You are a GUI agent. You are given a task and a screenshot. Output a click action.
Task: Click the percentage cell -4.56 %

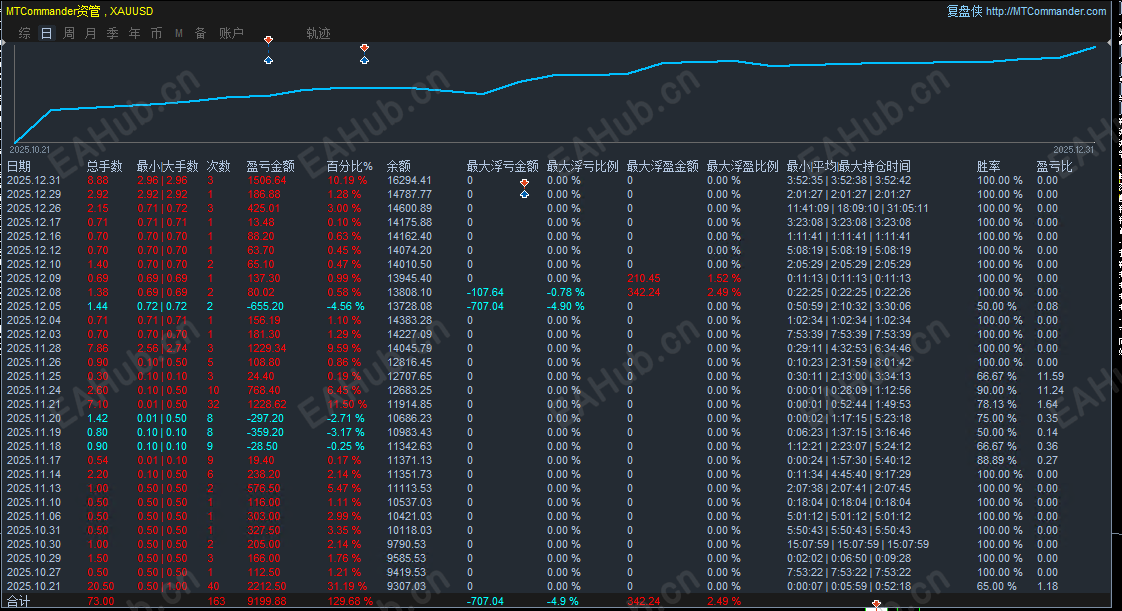coord(346,306)
